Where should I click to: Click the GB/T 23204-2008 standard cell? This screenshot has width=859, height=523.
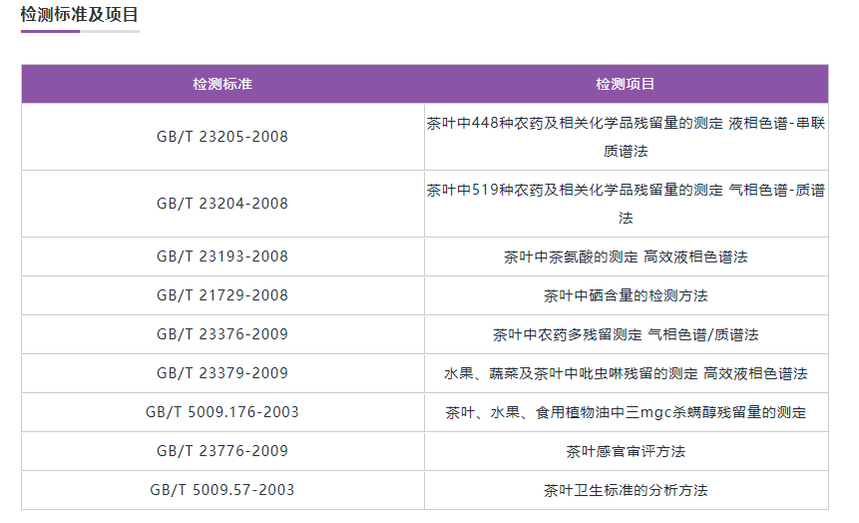coord(222,203)
